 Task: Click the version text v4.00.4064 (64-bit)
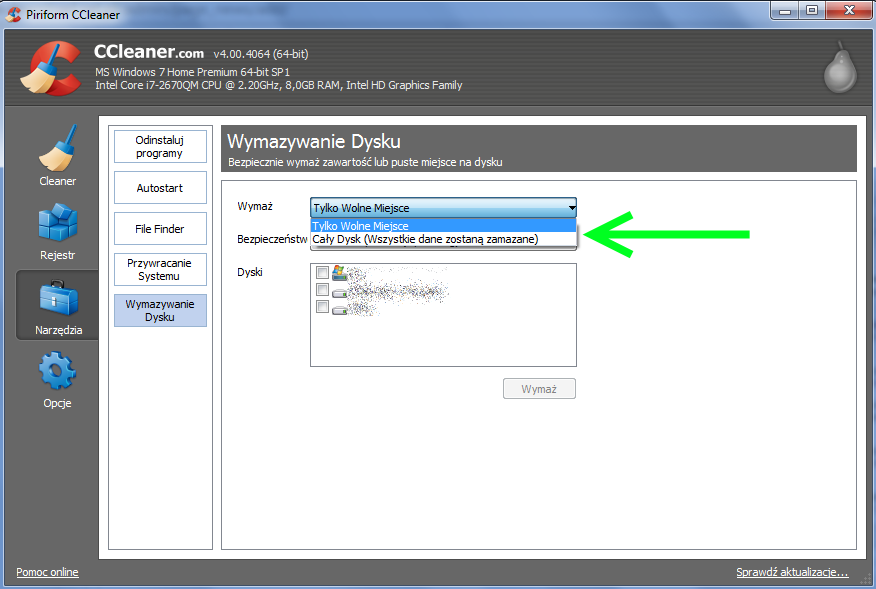261,54
